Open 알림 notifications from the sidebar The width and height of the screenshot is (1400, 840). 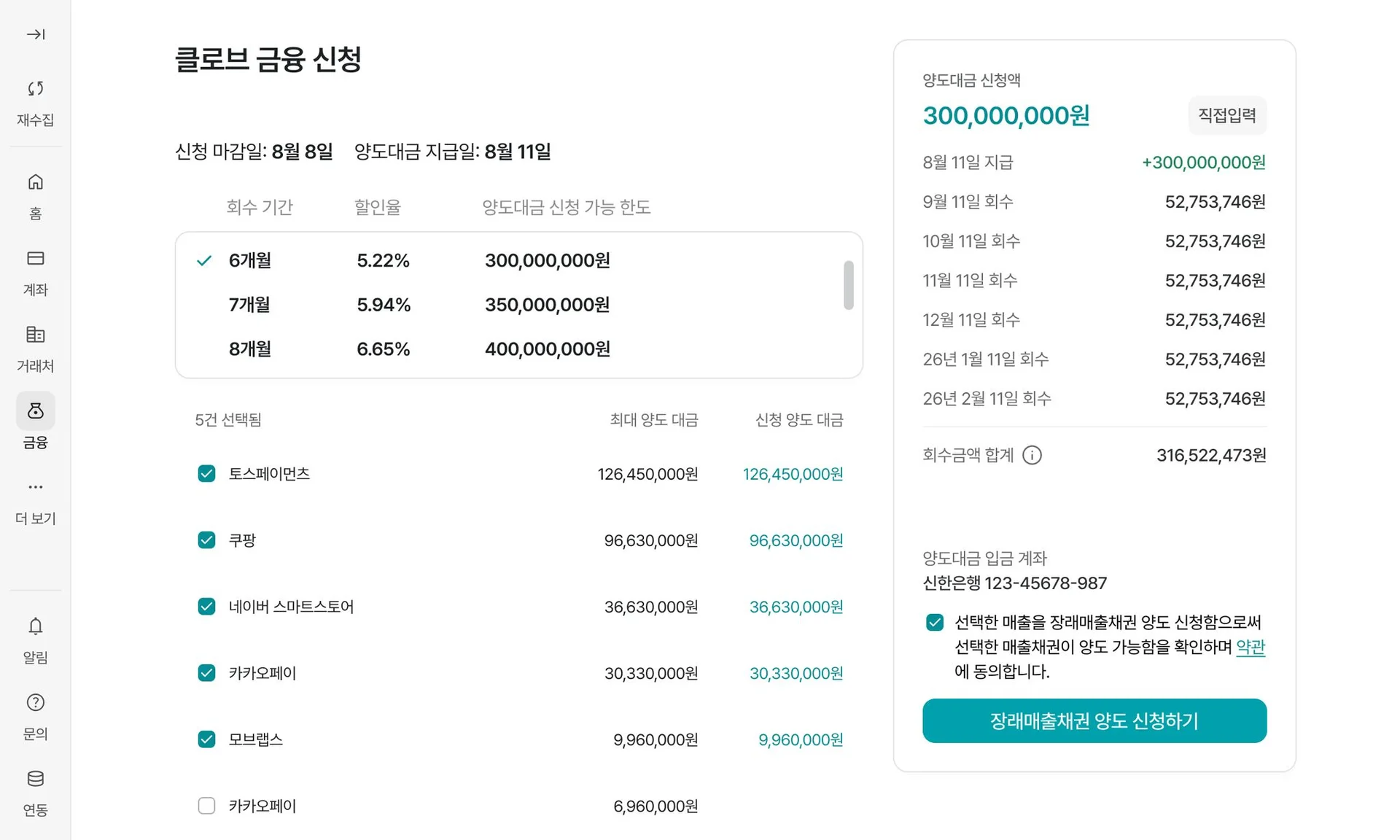[35, 639]
